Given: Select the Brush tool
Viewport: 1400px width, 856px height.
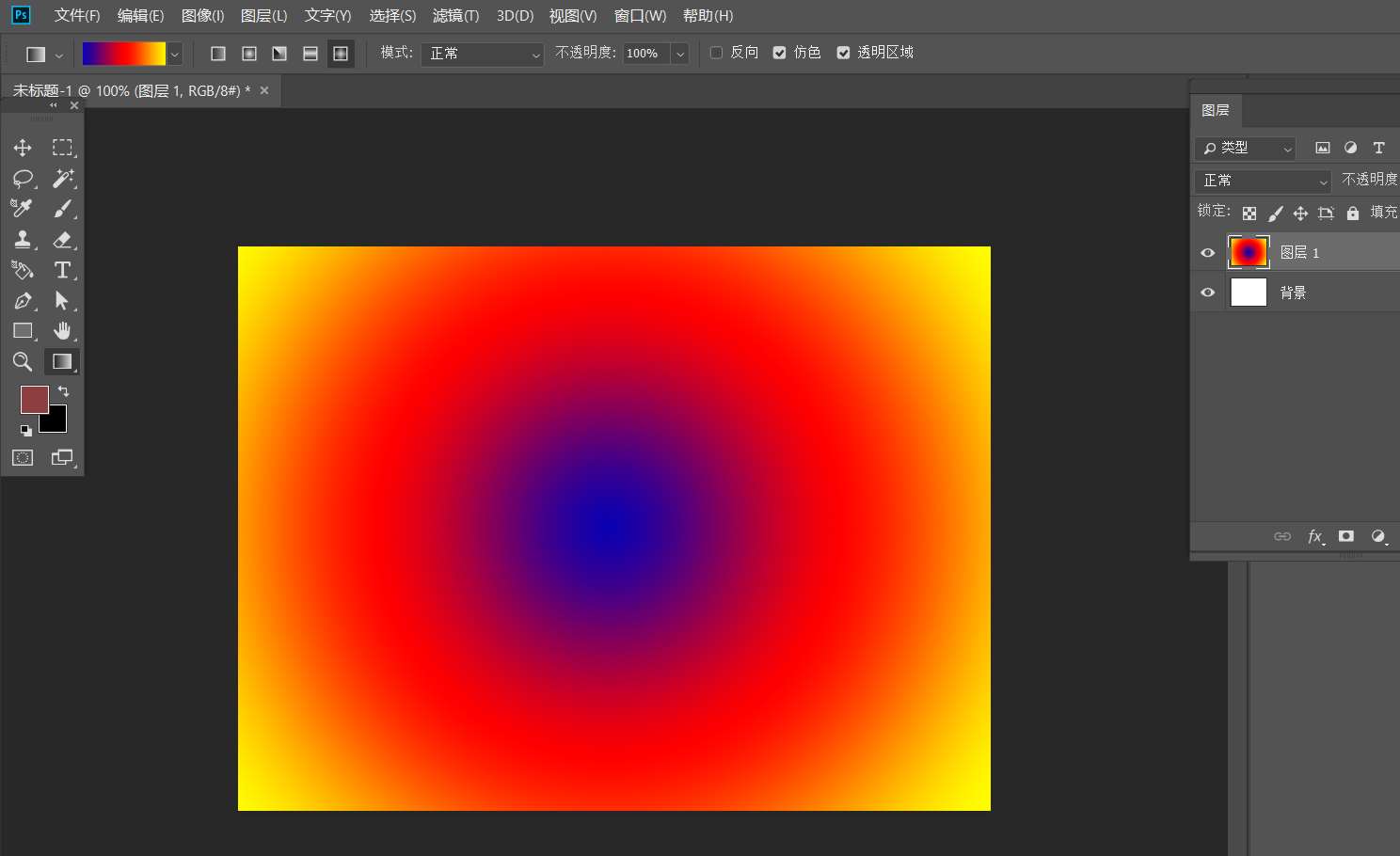Looking at the screenshot, I should coord(62,208).
